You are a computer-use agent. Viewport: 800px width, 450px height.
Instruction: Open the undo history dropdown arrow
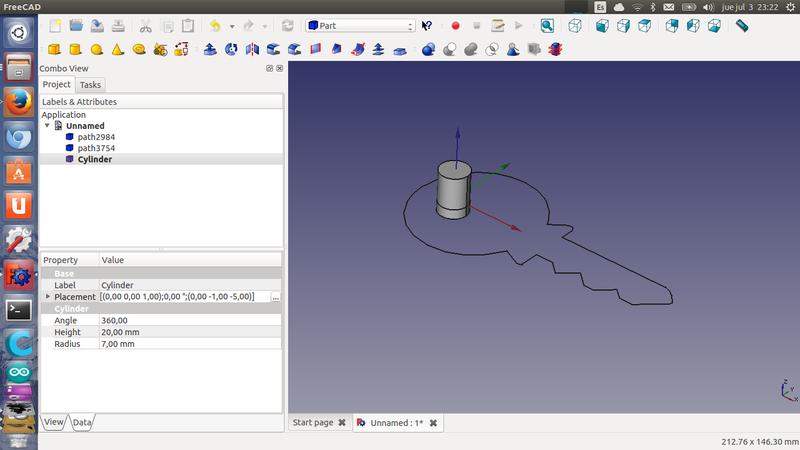click(x=231, y=26)
